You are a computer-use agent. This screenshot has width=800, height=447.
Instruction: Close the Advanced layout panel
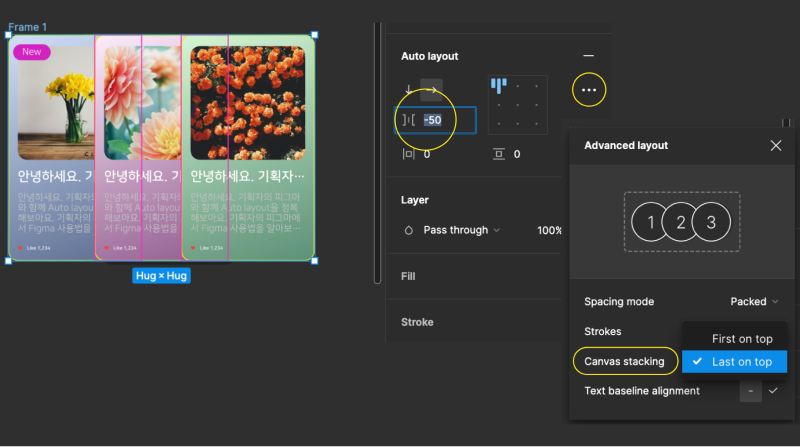coord(776,145)
